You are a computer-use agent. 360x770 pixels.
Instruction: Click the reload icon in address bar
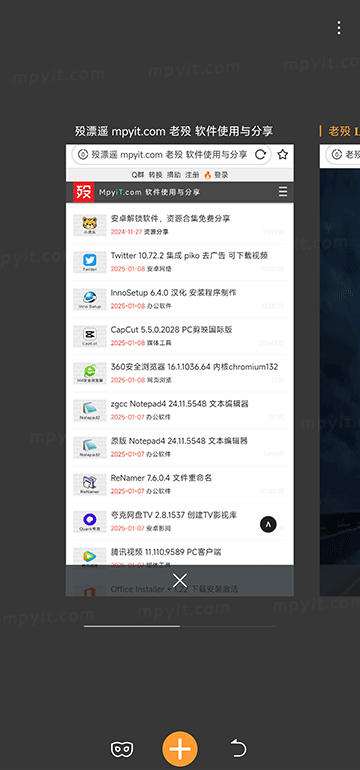[x=260, y=155]
